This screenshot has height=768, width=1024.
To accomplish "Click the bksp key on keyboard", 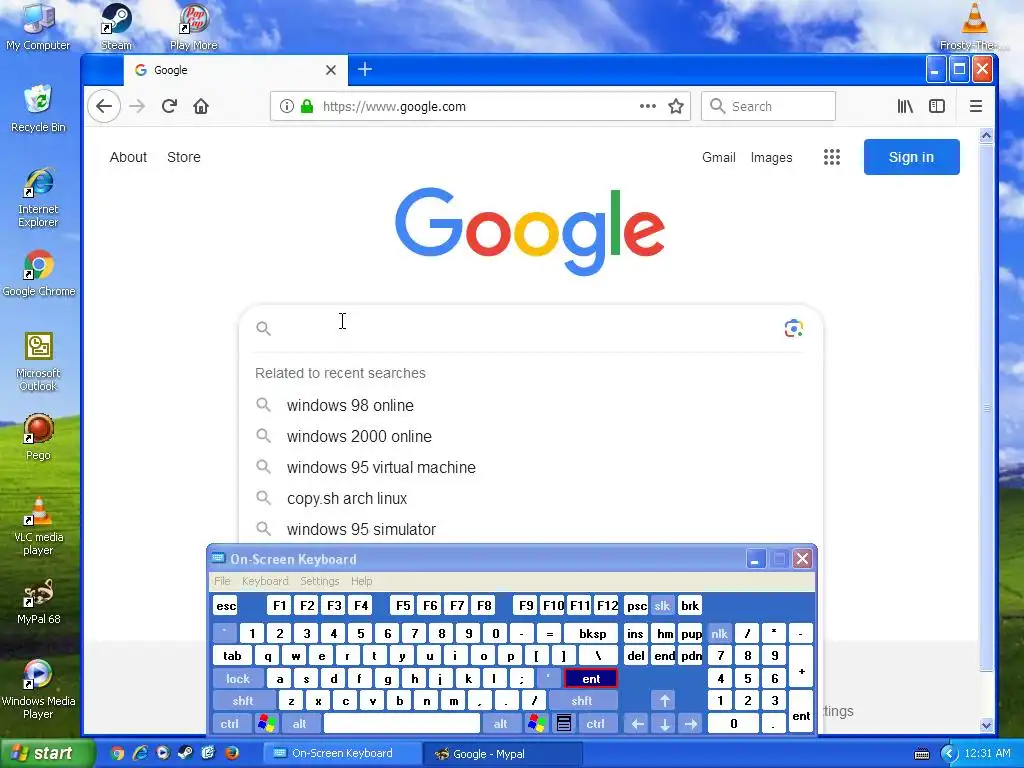I will [x=592, y=633].
